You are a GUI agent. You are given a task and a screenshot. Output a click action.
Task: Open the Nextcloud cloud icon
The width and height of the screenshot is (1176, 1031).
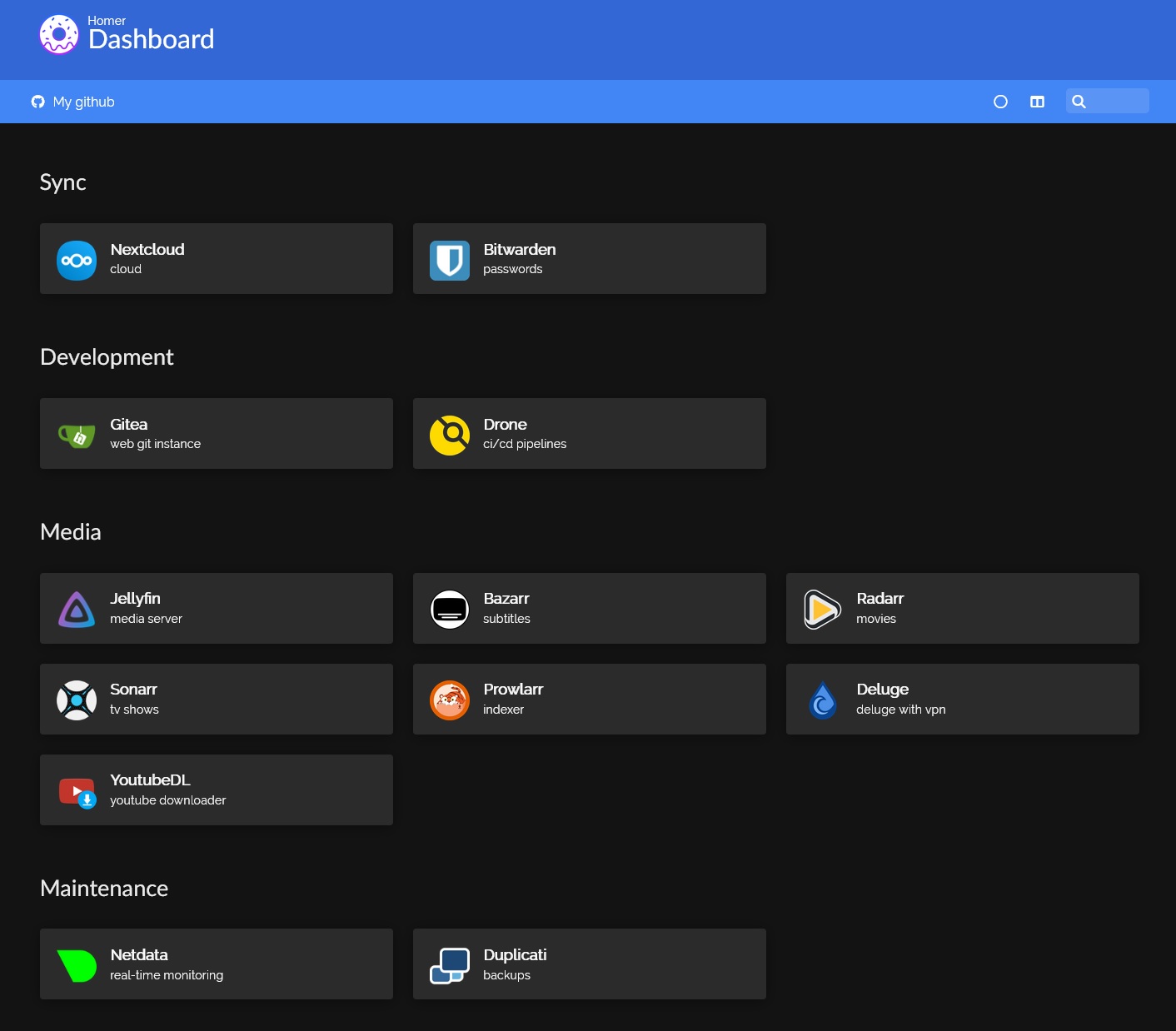pyautogui.click(x=77, y=261)
